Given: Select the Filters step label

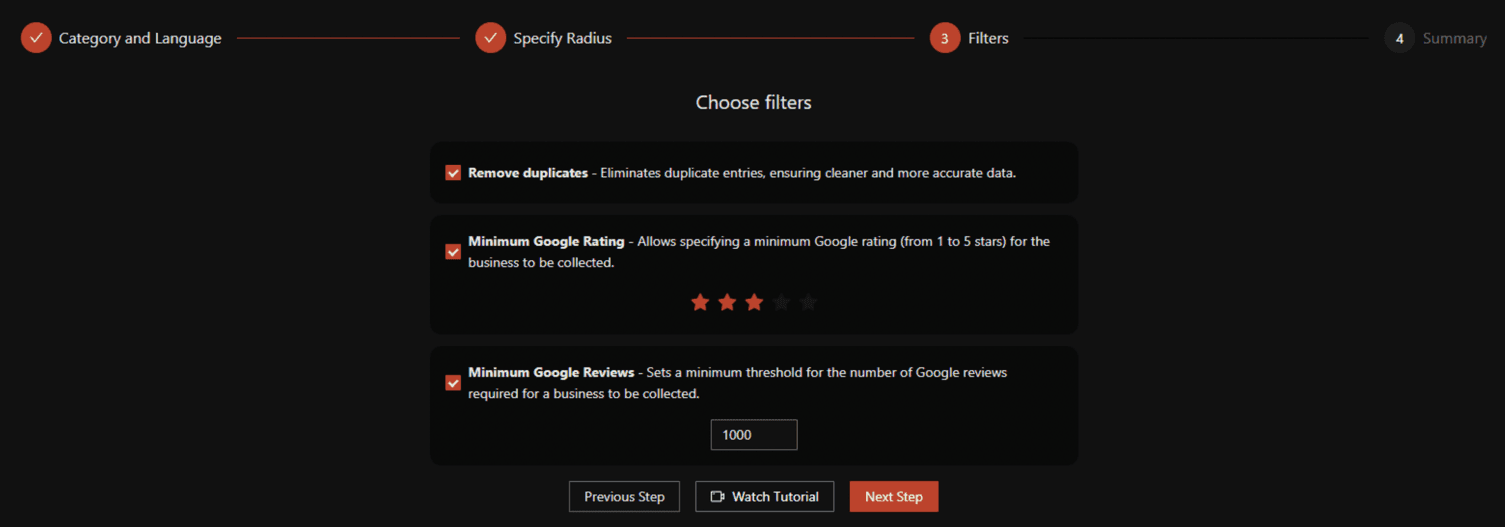Looking at the screenshot, I should pos(988,38).
